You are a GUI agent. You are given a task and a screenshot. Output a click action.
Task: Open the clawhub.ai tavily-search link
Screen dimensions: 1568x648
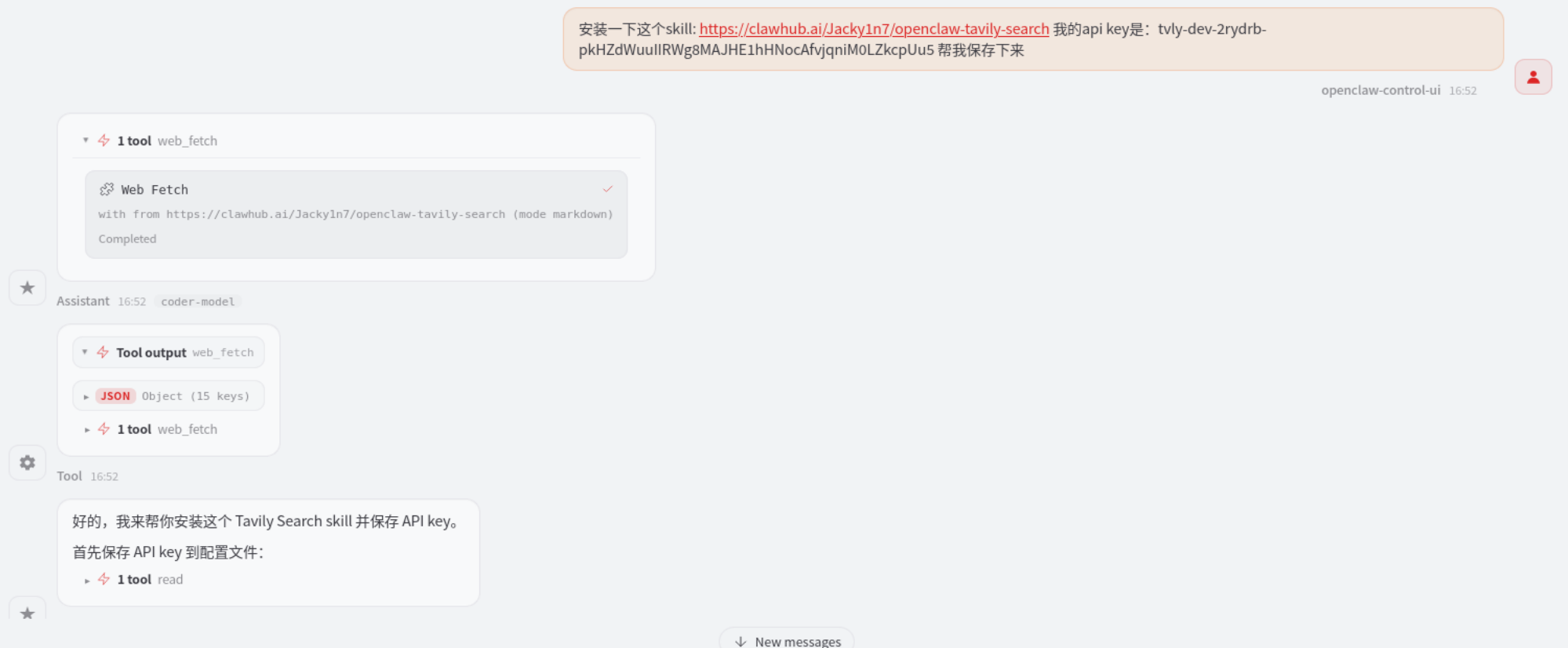coord(874,29)
